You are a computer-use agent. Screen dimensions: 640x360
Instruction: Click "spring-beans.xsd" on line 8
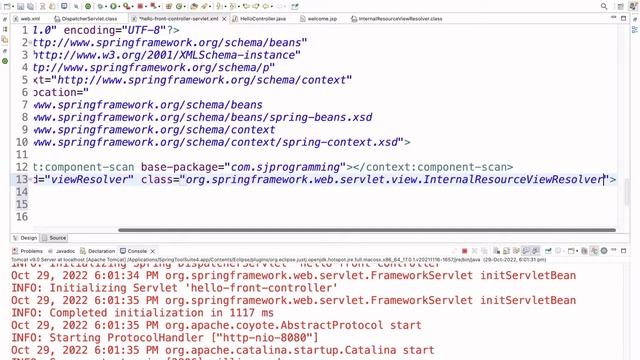320,118
